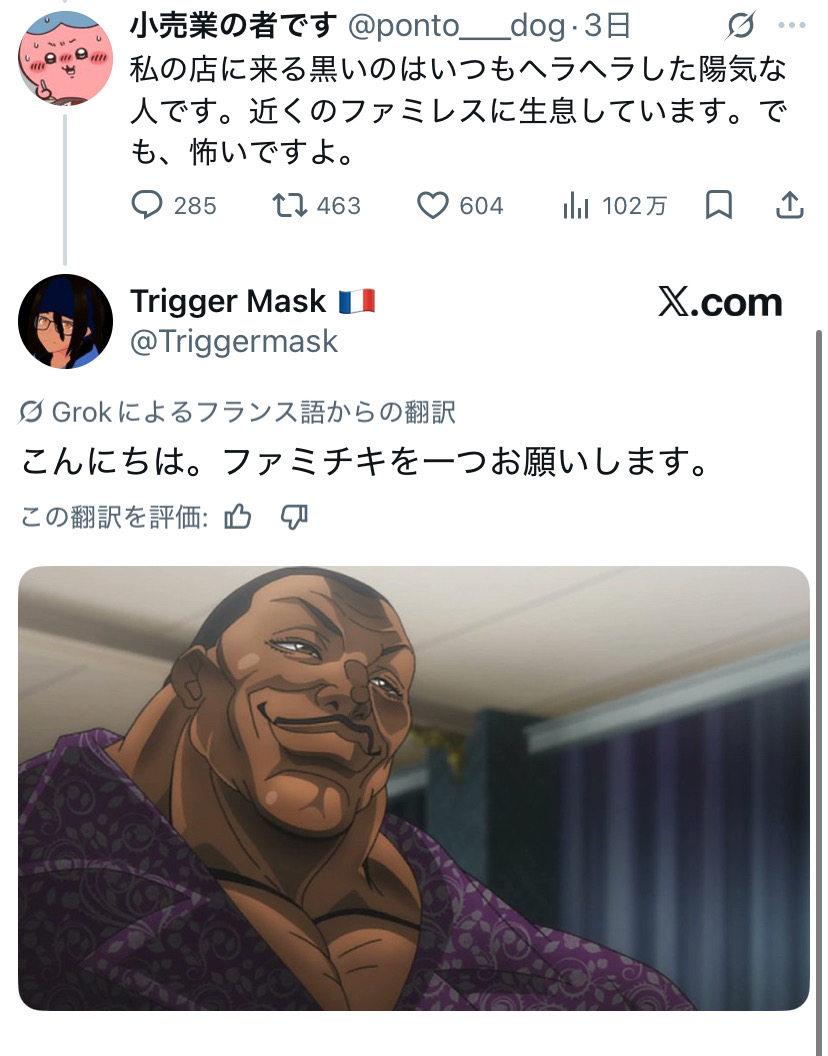Open Trigger Mask's profile picture
The image size is (828, 1056).
pyautogui.click(x=65, y=321)
